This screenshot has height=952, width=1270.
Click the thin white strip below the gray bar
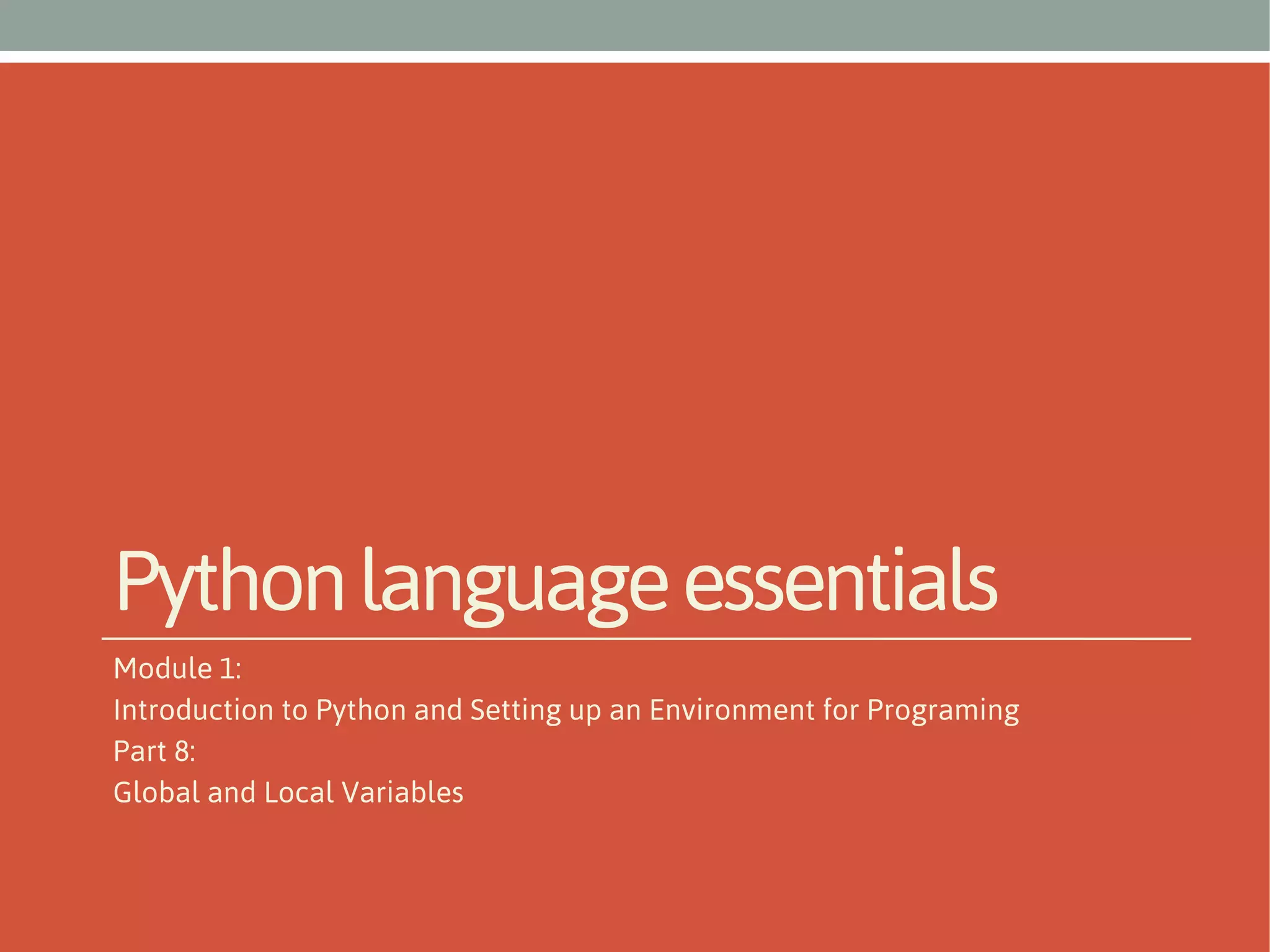click(635, 56)
